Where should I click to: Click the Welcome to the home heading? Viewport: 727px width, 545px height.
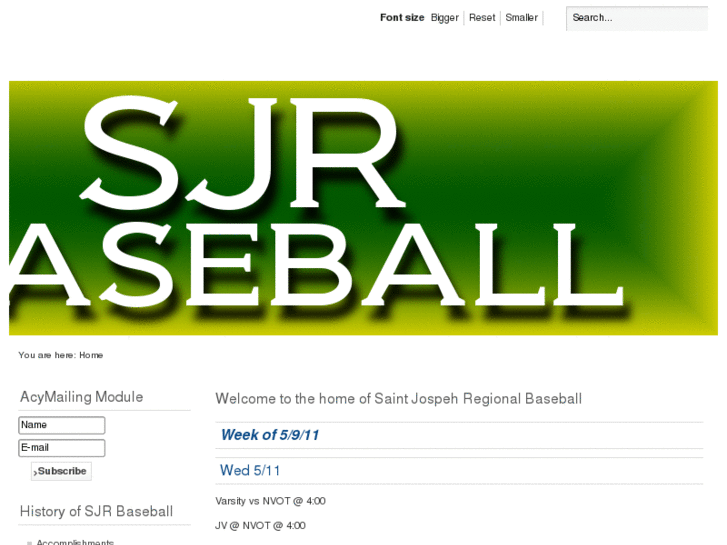398,399
